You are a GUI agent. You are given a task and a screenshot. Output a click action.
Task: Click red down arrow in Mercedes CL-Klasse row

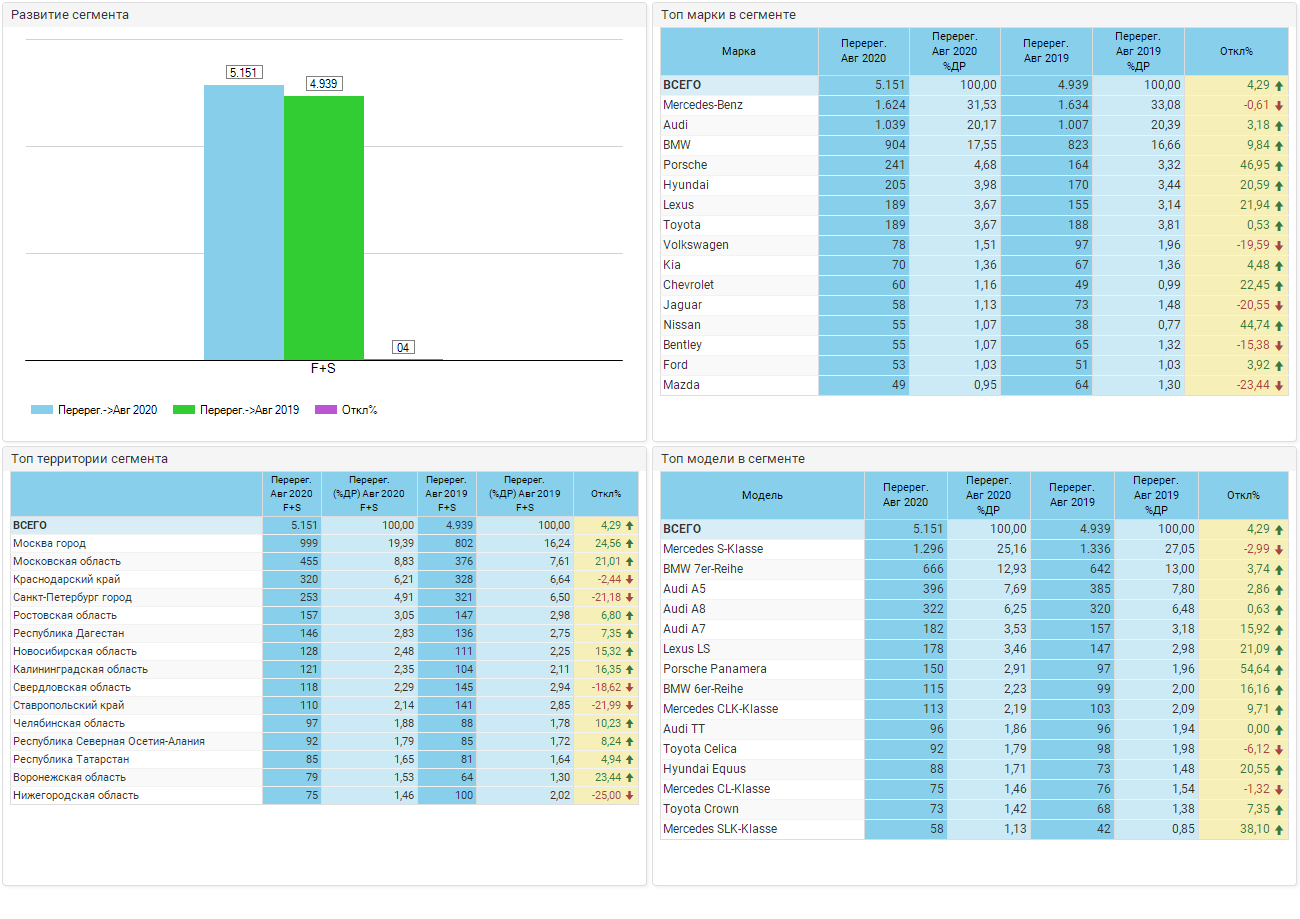coord(1279,789)
